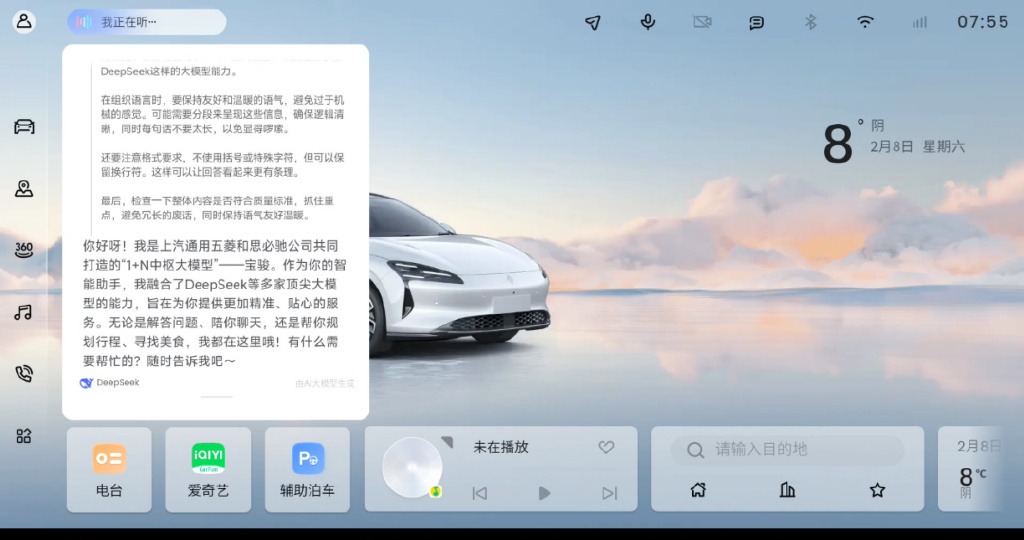Tap the voice assistant listening pill
This screenshot has width=1024, height=540.
(x=146, y=22)
